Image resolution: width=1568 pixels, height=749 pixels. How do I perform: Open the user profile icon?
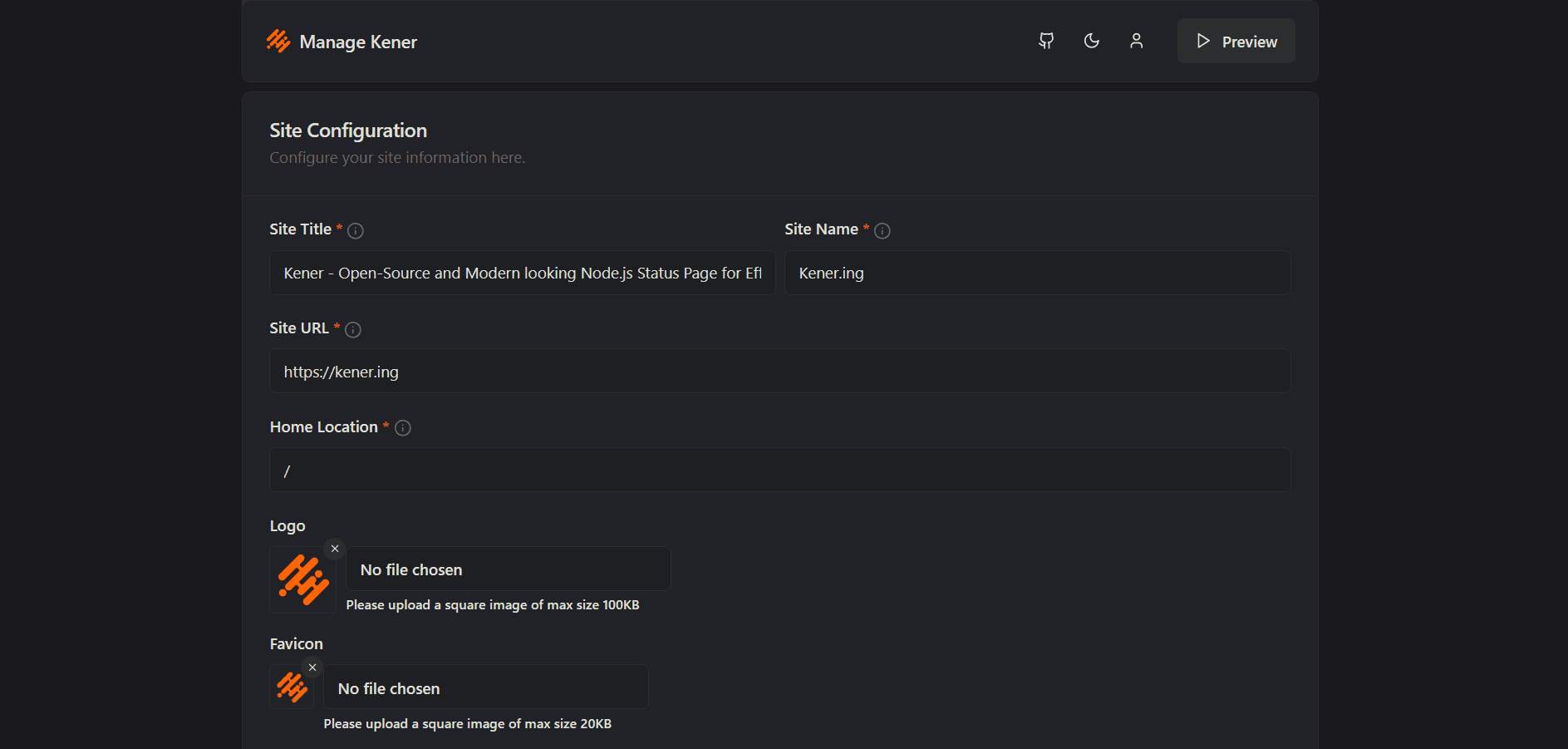[1136, 41]
